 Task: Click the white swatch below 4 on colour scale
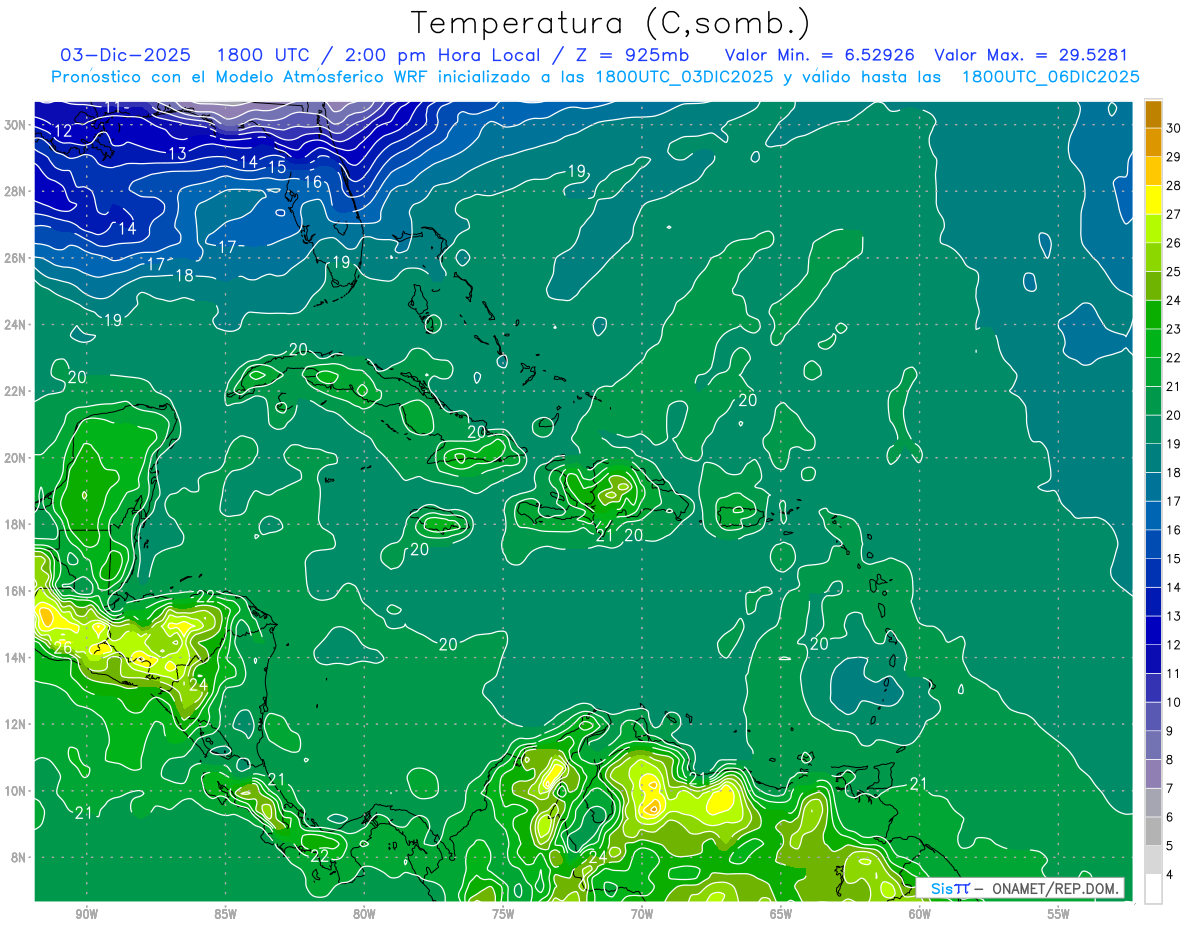pos(1153,888)
